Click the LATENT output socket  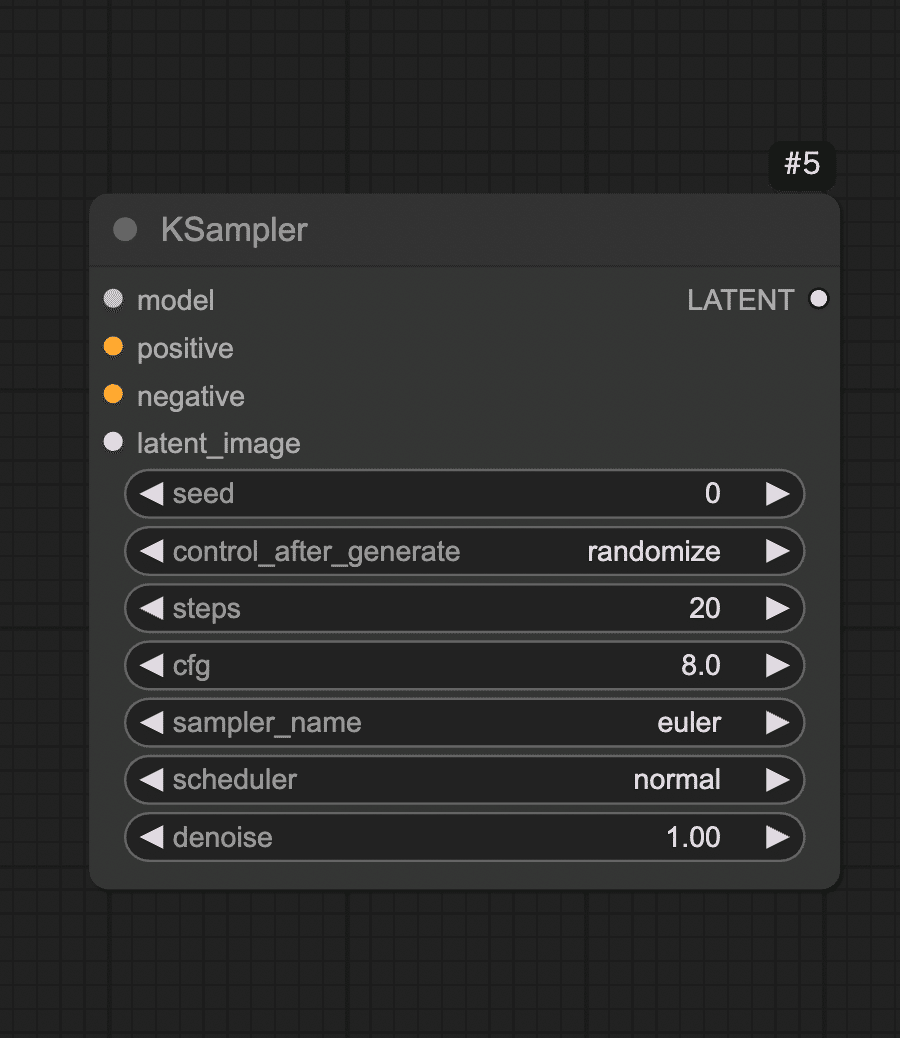tap(819, 299)
